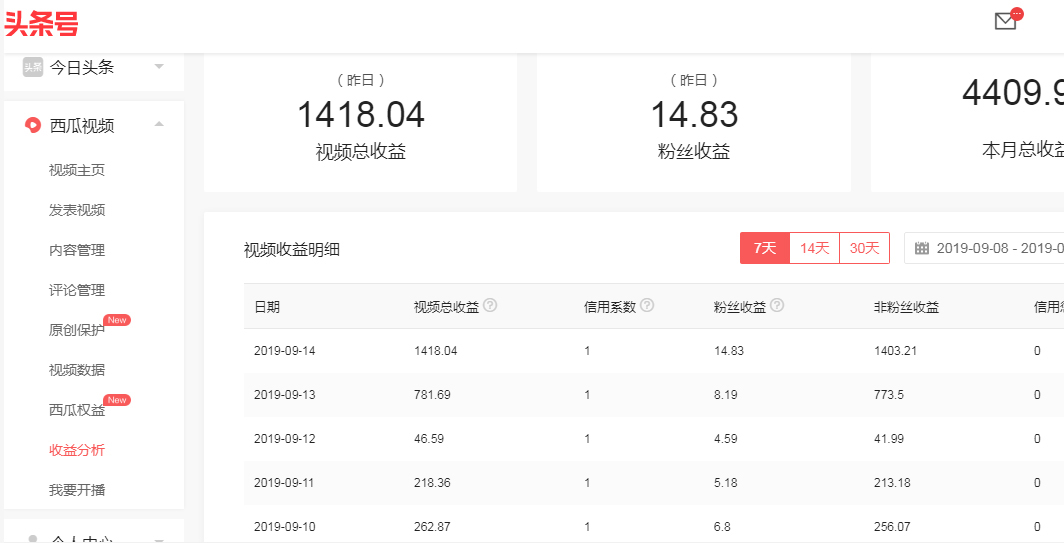Viewport: 1064px width, 543px height.
Task: Click the 日期 column header
Action: click(x=267, y=307)
